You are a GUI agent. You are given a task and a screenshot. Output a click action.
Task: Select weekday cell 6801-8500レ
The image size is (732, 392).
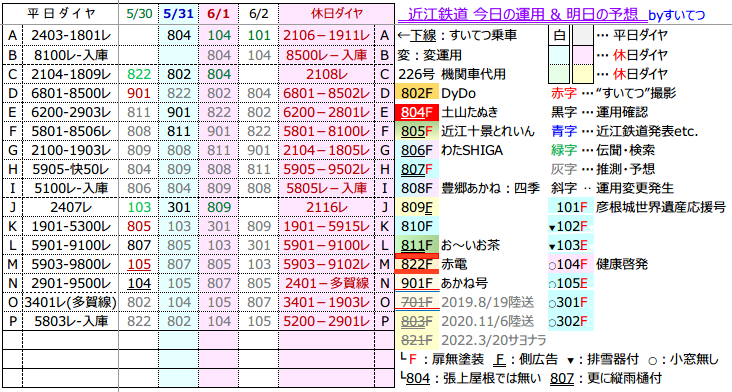[x=70, y=93]
